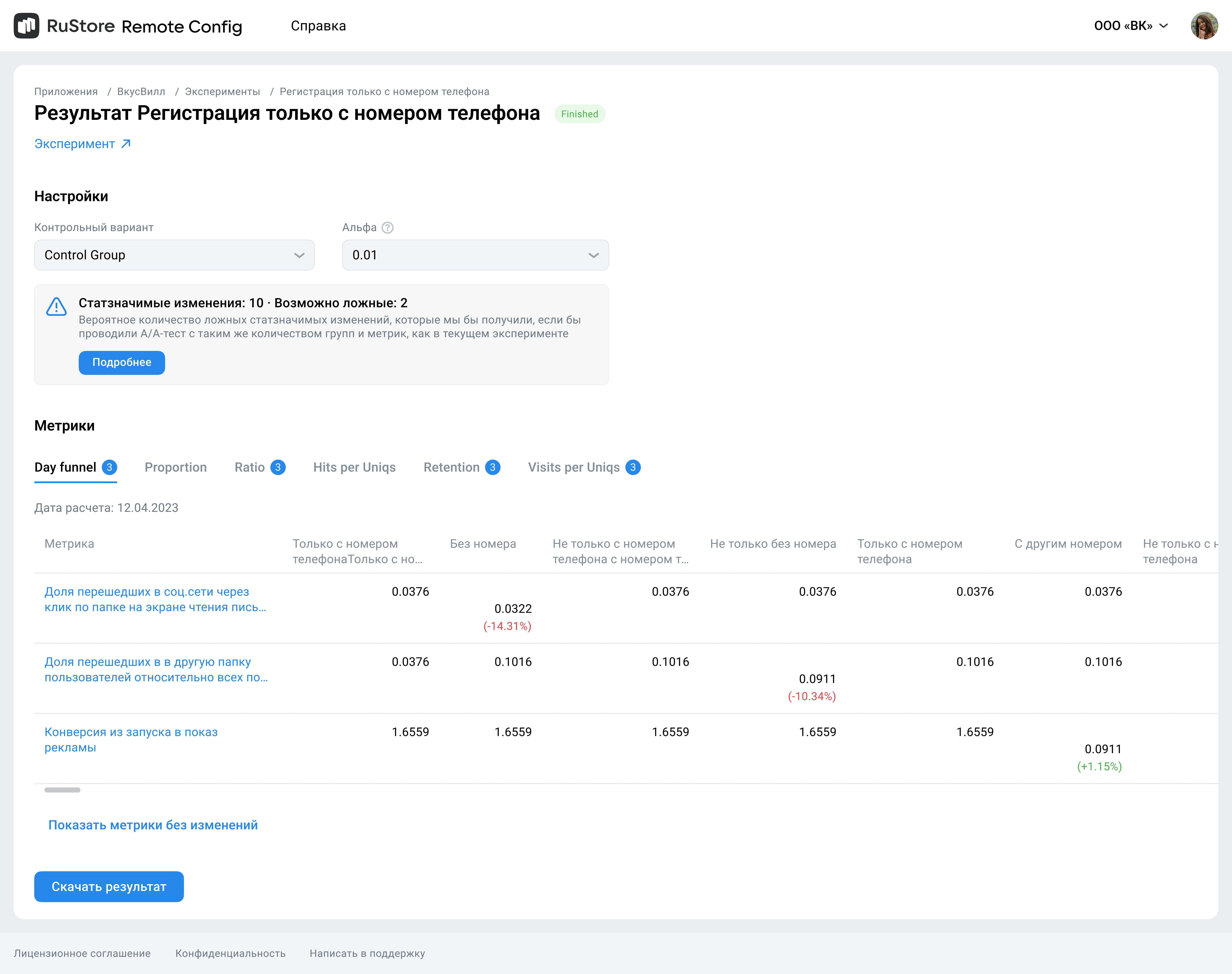The width and height of the screenshot is (1232, 974).
Task: Open the Control Group variant dropdown
Action: coord(175,255)
